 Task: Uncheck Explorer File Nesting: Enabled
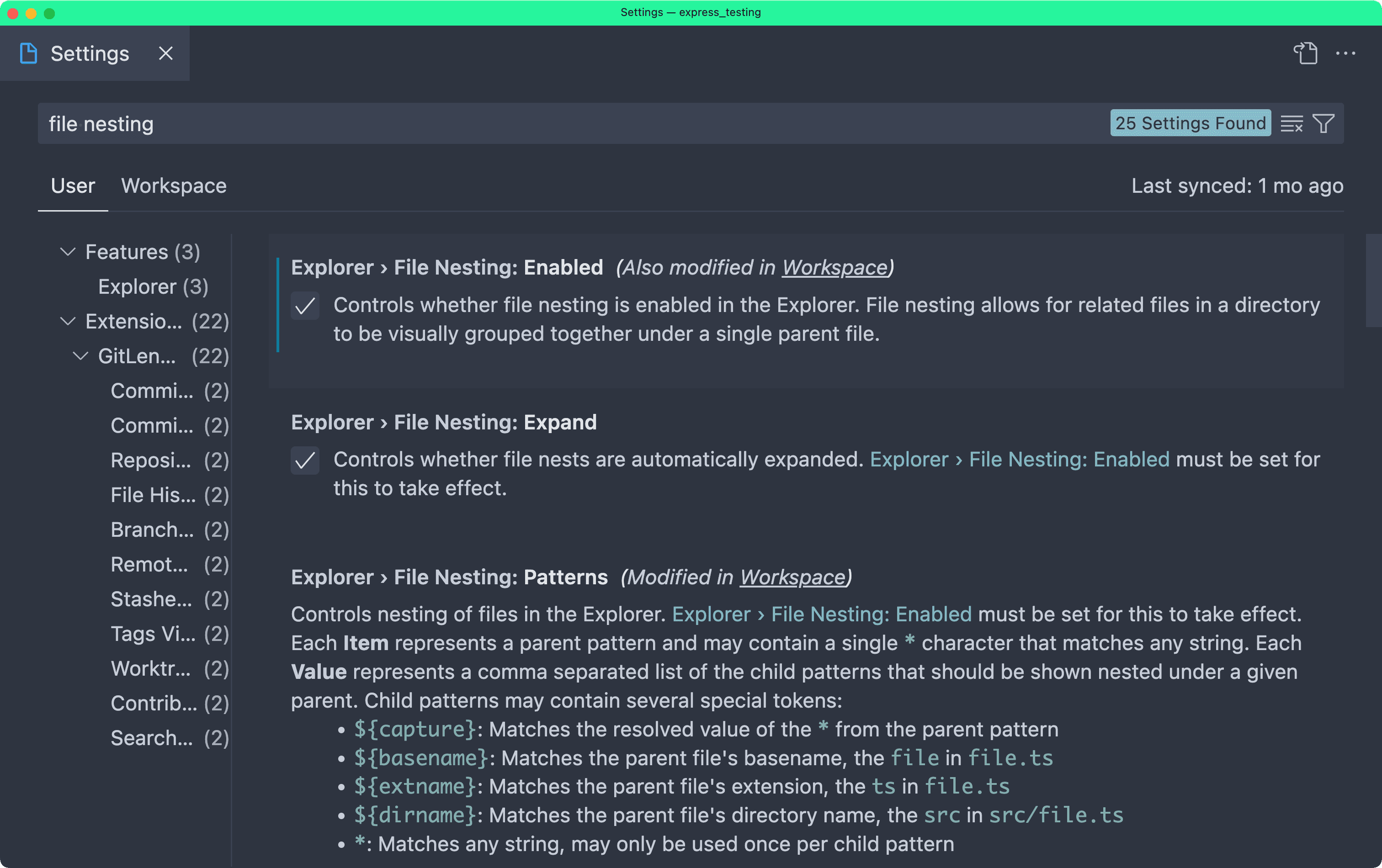tap(305, 306)
